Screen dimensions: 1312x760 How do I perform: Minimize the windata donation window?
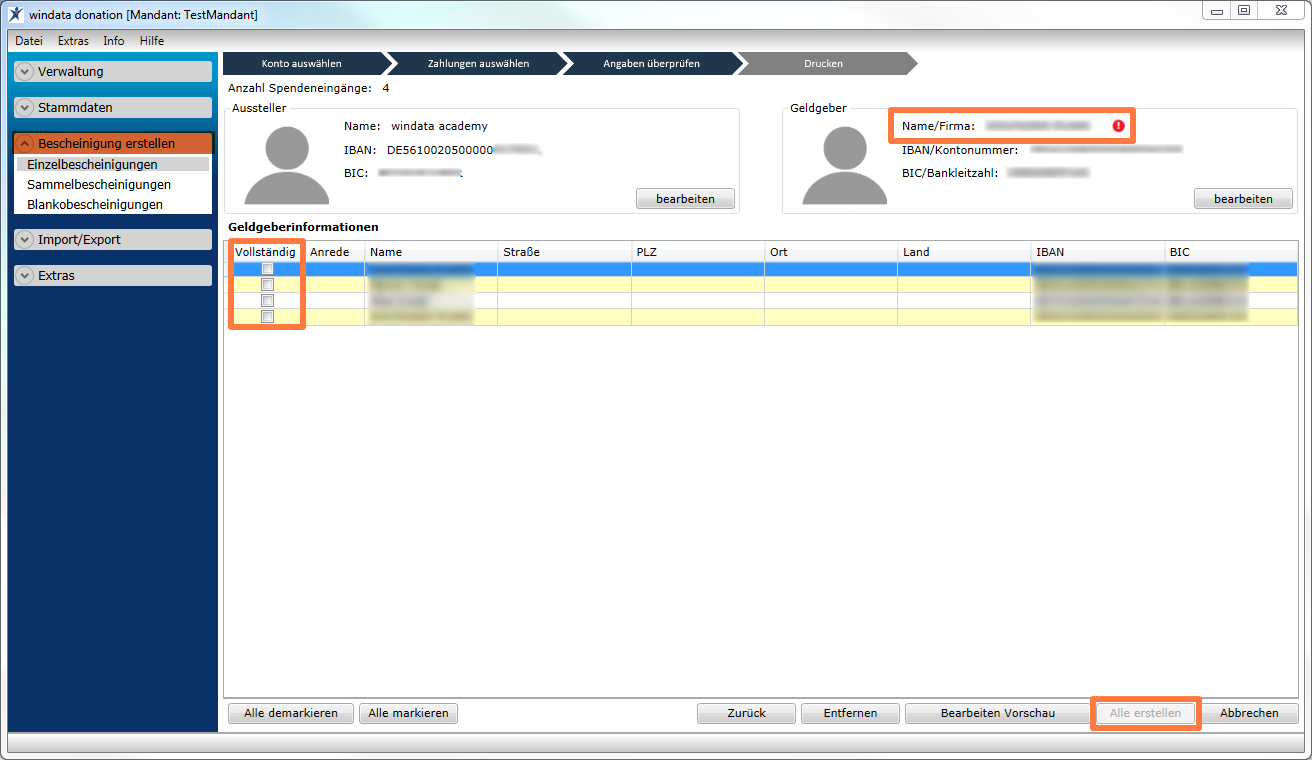1216,10
